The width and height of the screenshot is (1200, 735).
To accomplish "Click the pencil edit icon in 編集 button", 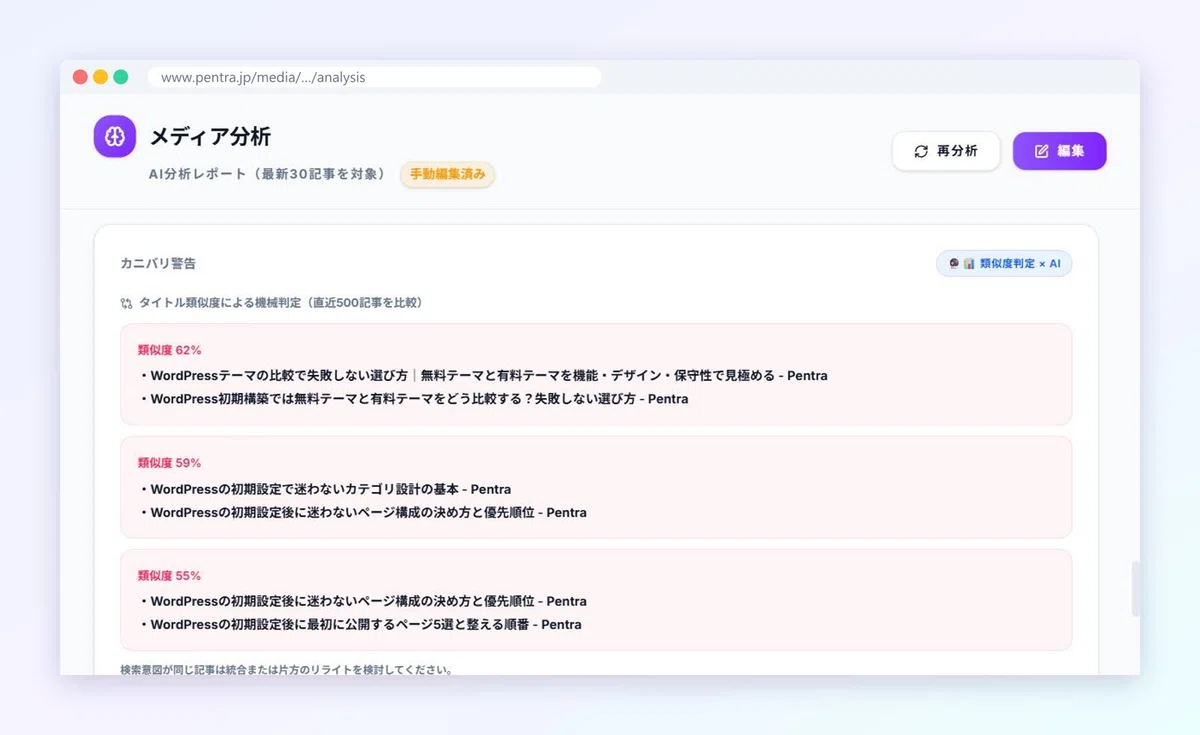I will pyautogui.click(x=1041, y=151).
